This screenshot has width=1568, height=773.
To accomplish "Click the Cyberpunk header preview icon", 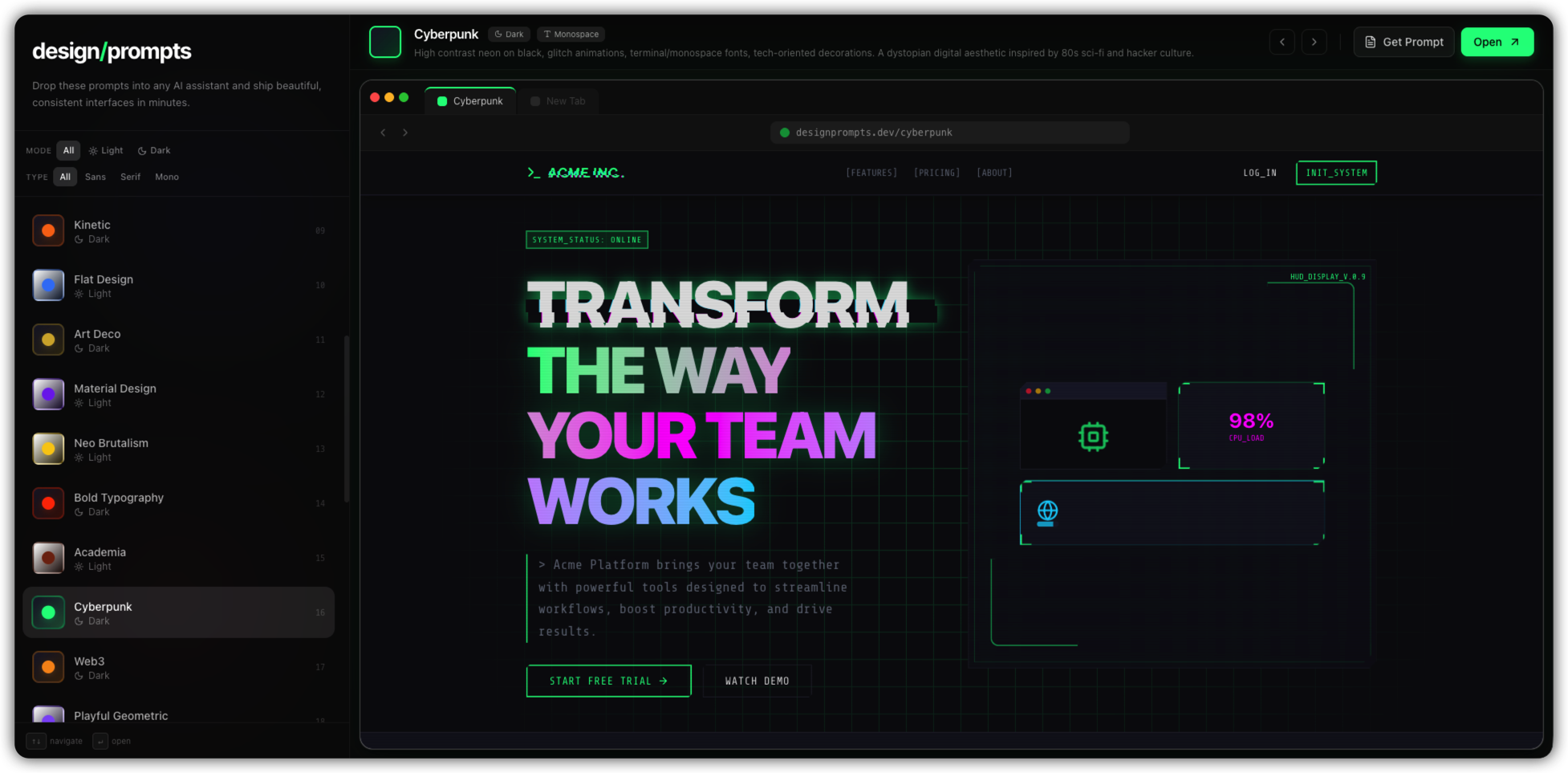I will (385, 43).
